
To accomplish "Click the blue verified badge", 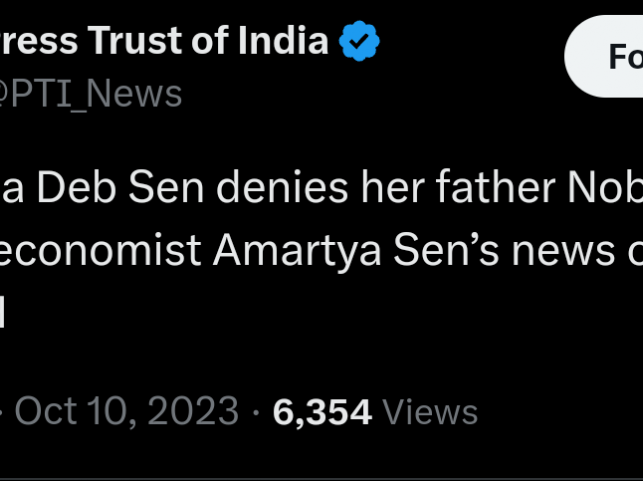I will click(358, 41).
